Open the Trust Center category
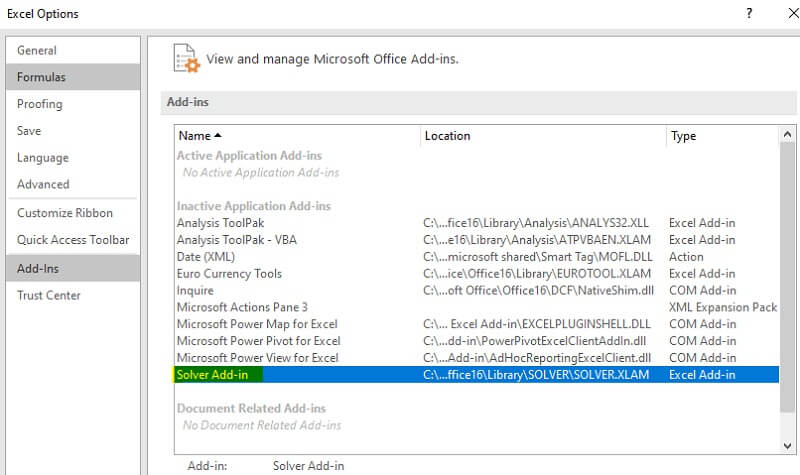 73,295
